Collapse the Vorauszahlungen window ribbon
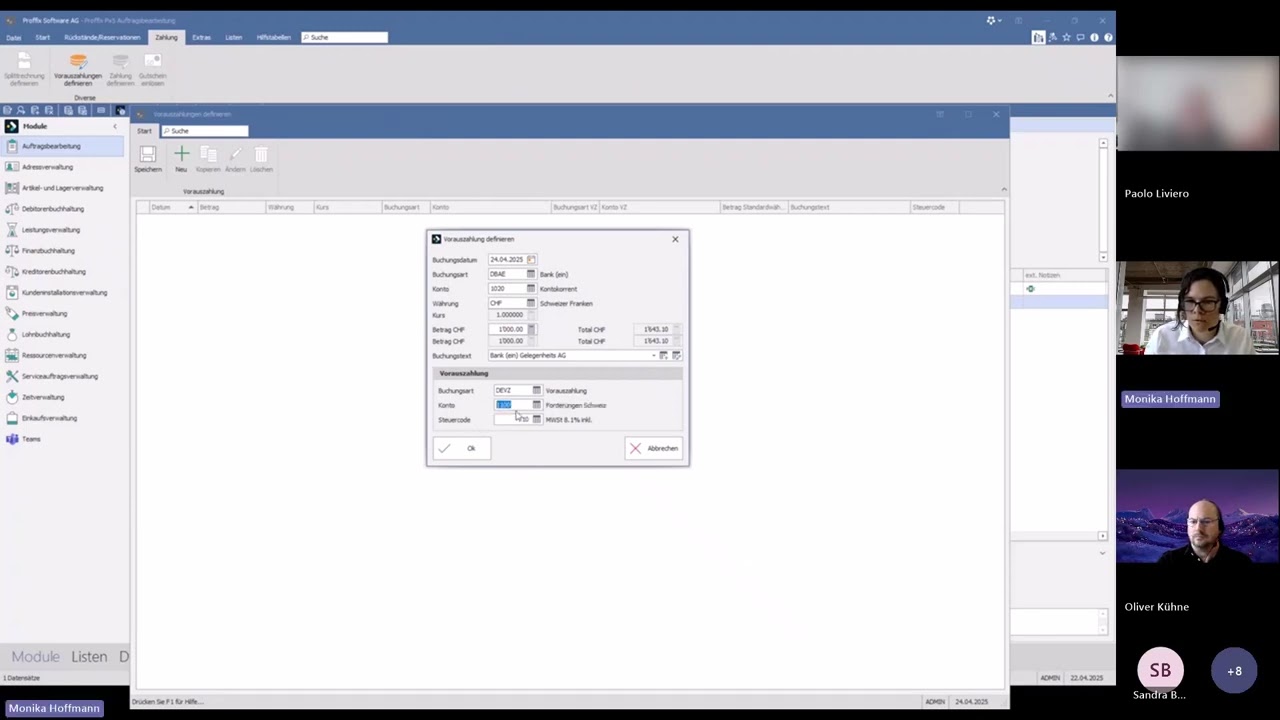Image resolution: width=1280 pixels, height=720 pixels. (1003, 190)
